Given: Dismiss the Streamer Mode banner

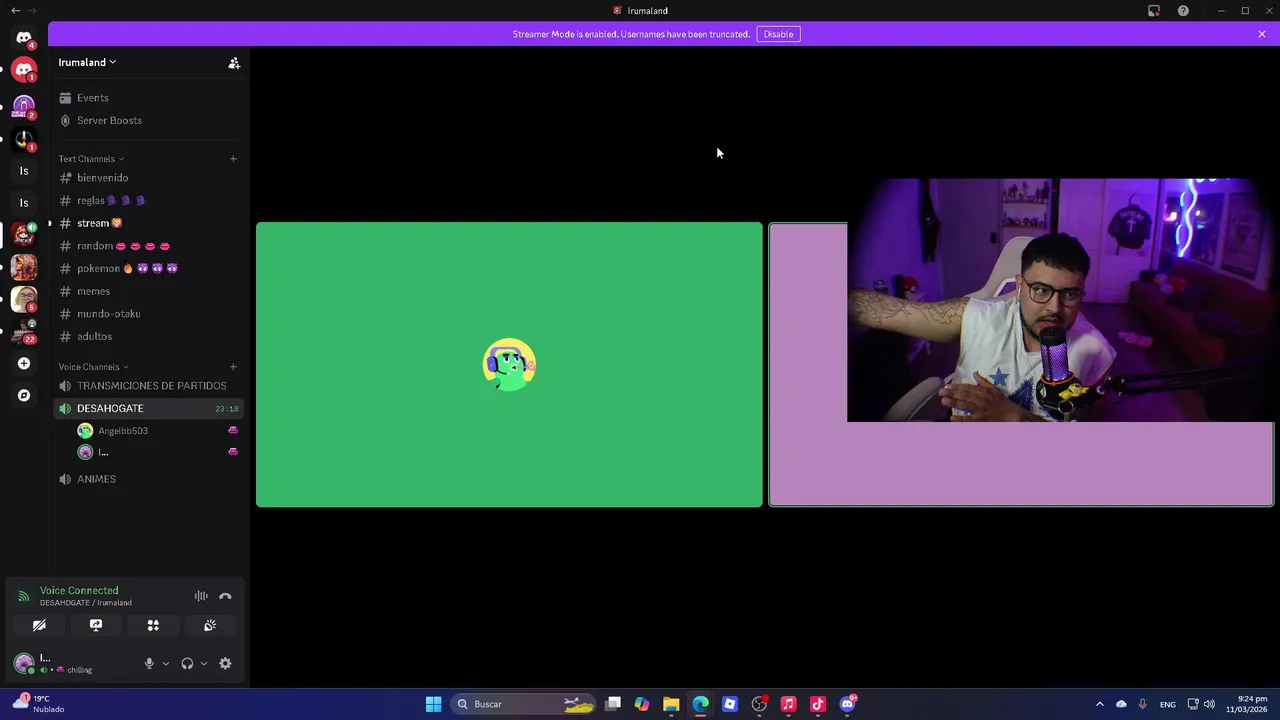Looking at the screenshot, I should (x=1262, y=34).
